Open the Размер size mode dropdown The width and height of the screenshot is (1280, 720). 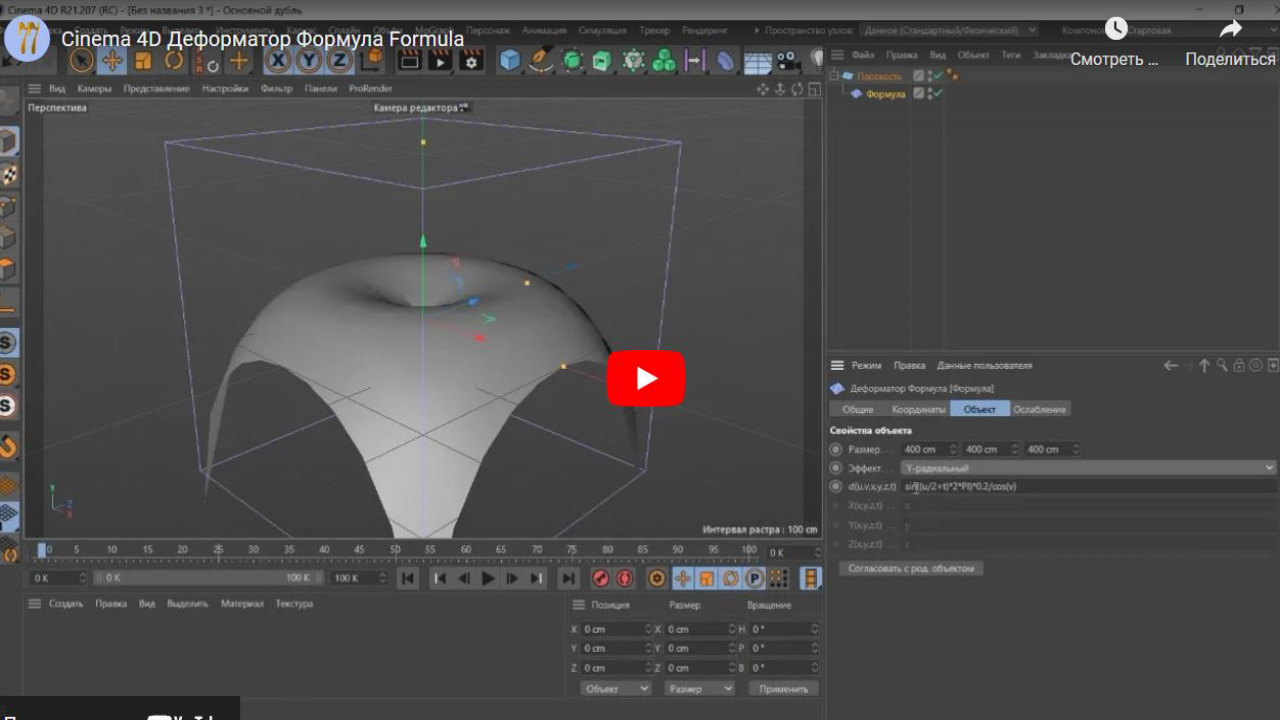pyautogui.click(x=700, y=689)
